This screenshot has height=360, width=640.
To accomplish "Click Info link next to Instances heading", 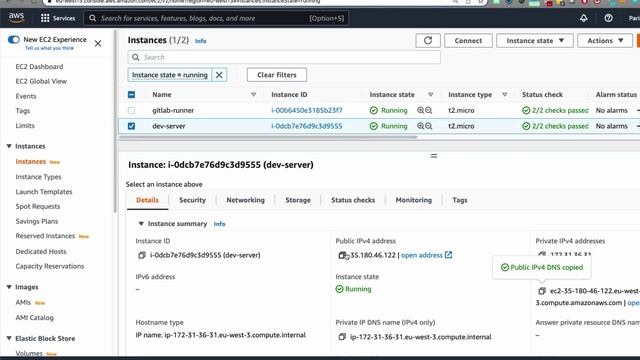I will [200, 41].
